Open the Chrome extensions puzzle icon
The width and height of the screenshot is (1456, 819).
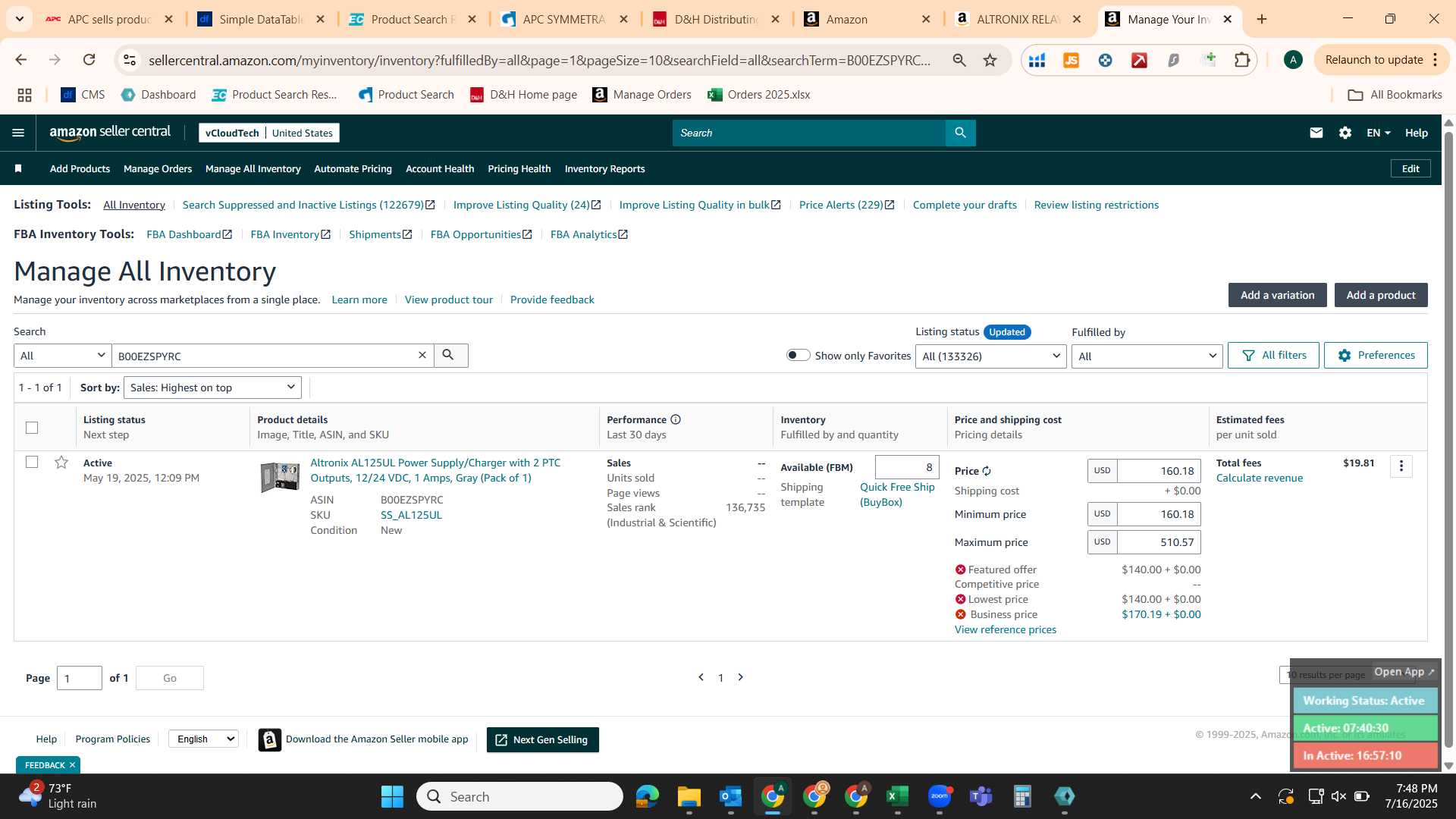pos(1242,60)
